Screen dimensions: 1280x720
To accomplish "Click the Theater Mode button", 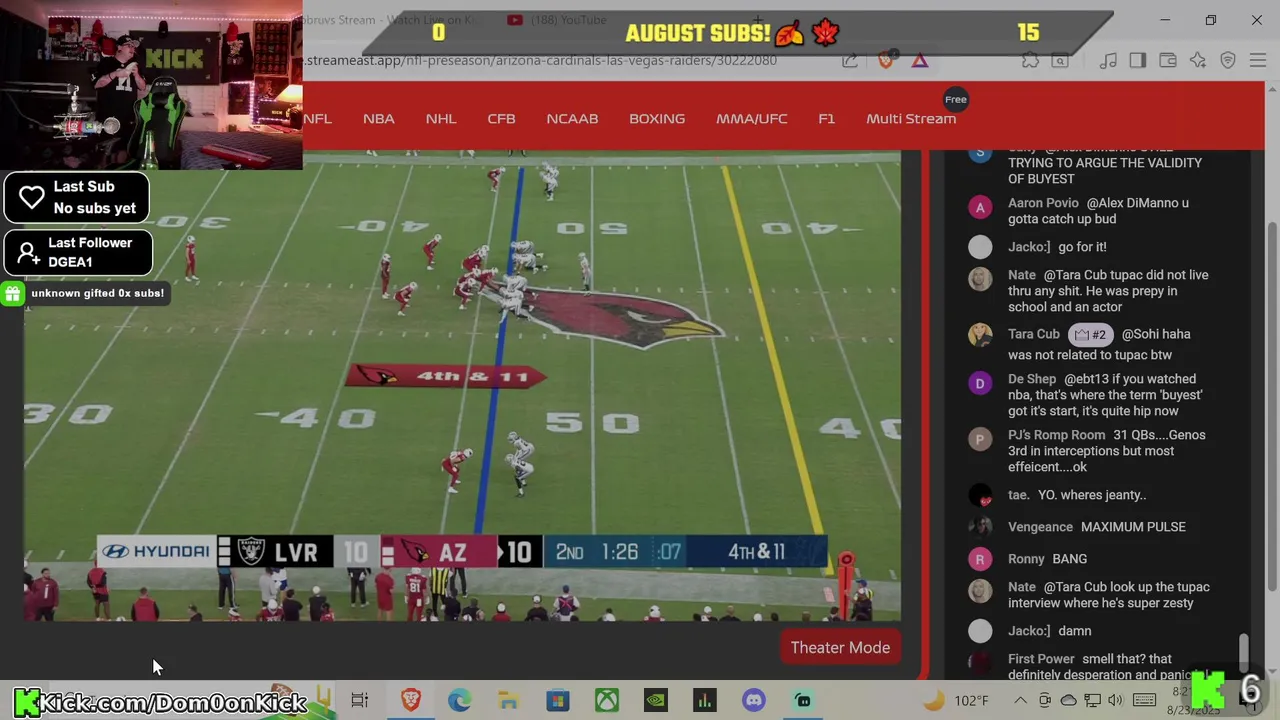I will [x=840, y=647].
